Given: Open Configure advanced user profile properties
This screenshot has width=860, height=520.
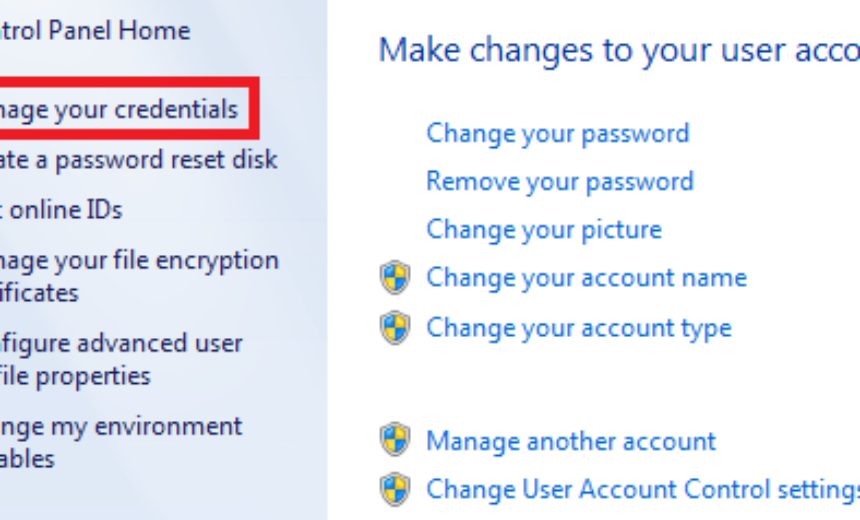Looking at the screenshot, I should pos(121,360).
